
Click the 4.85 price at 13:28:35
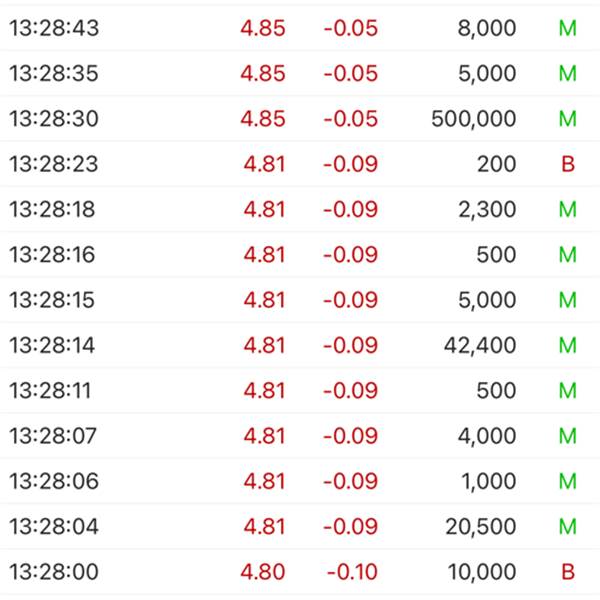pos(263,73)
